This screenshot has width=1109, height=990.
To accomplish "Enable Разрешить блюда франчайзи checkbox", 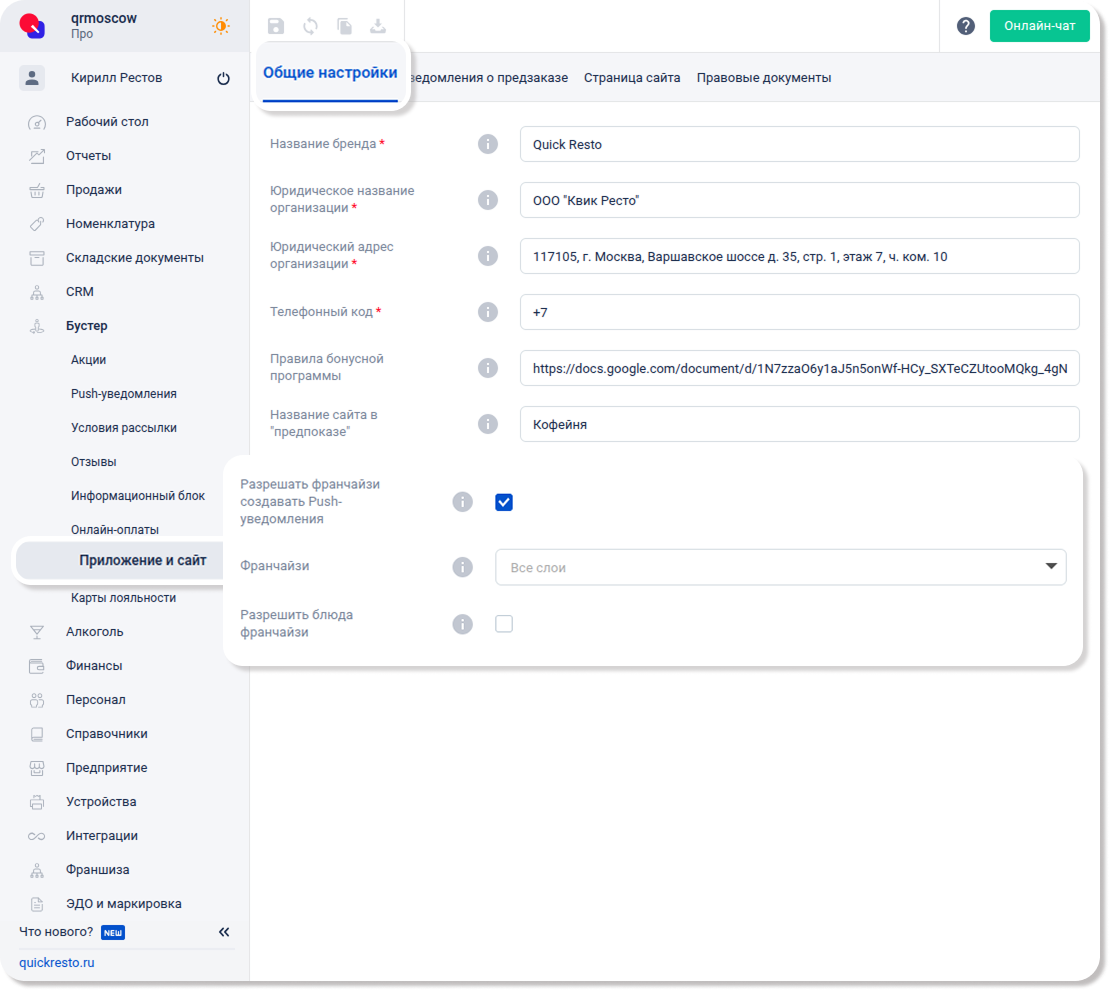I will coord(504,624).
